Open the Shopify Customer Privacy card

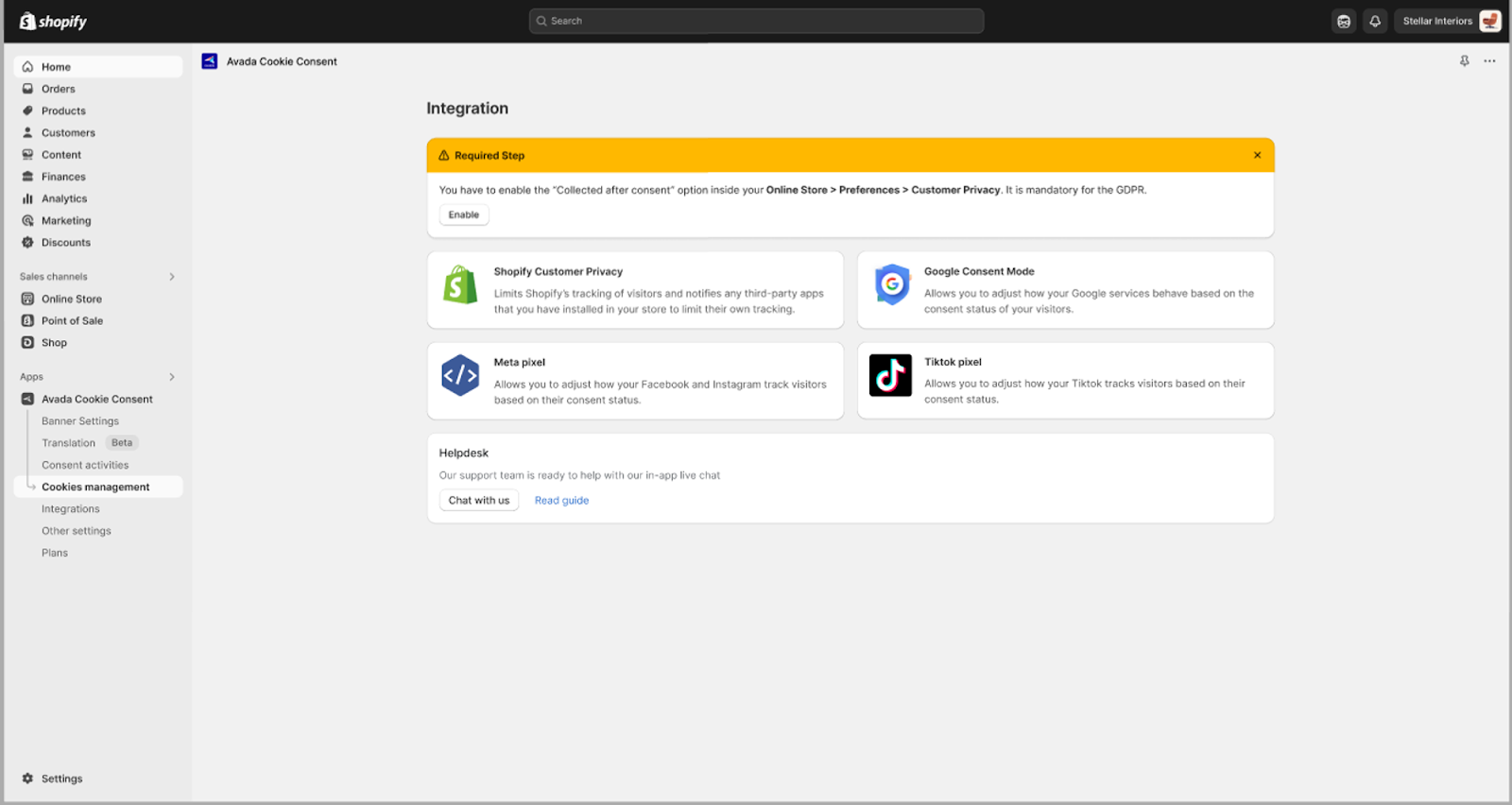635,290
